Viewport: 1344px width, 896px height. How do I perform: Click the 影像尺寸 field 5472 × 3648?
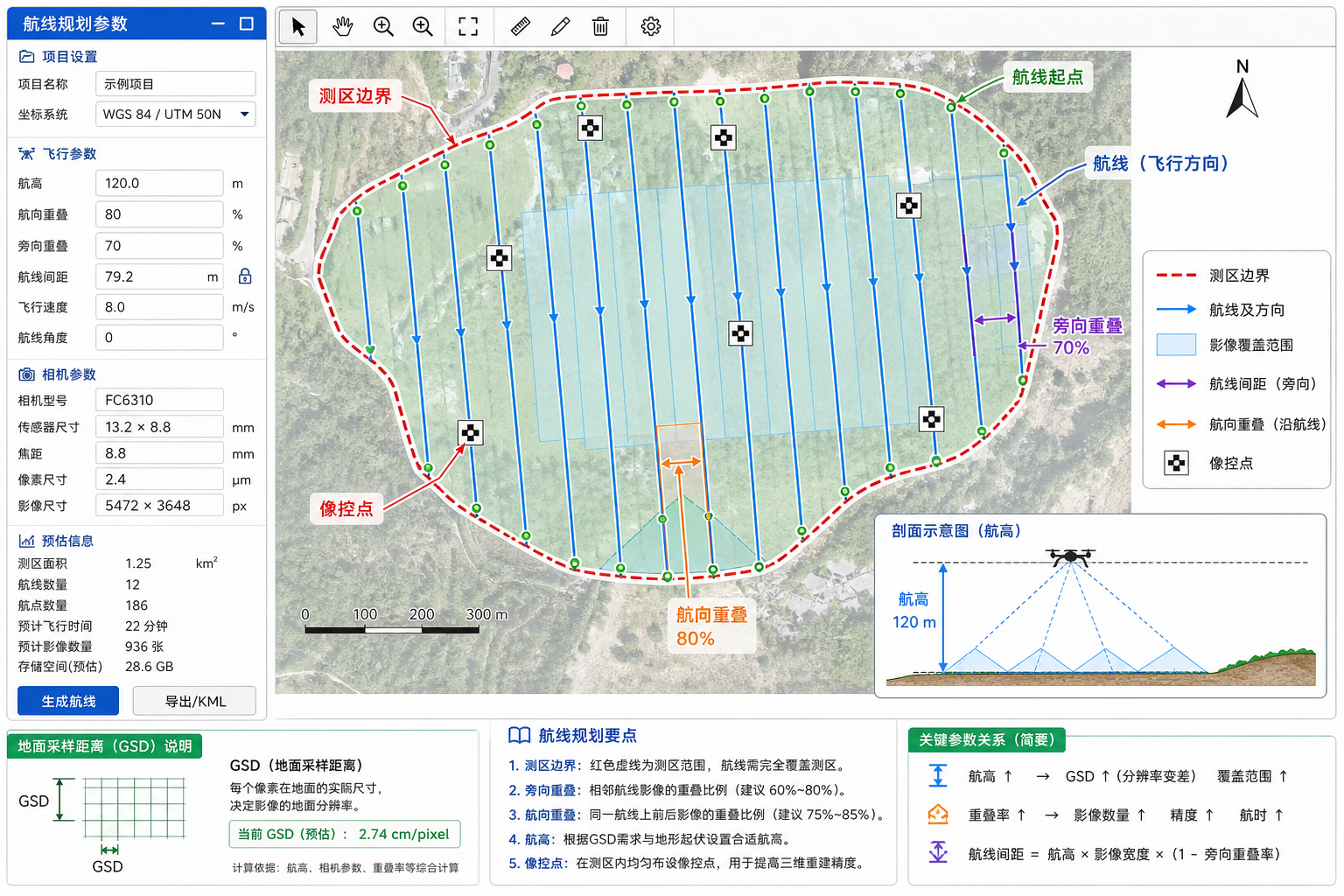pos(159,506)
